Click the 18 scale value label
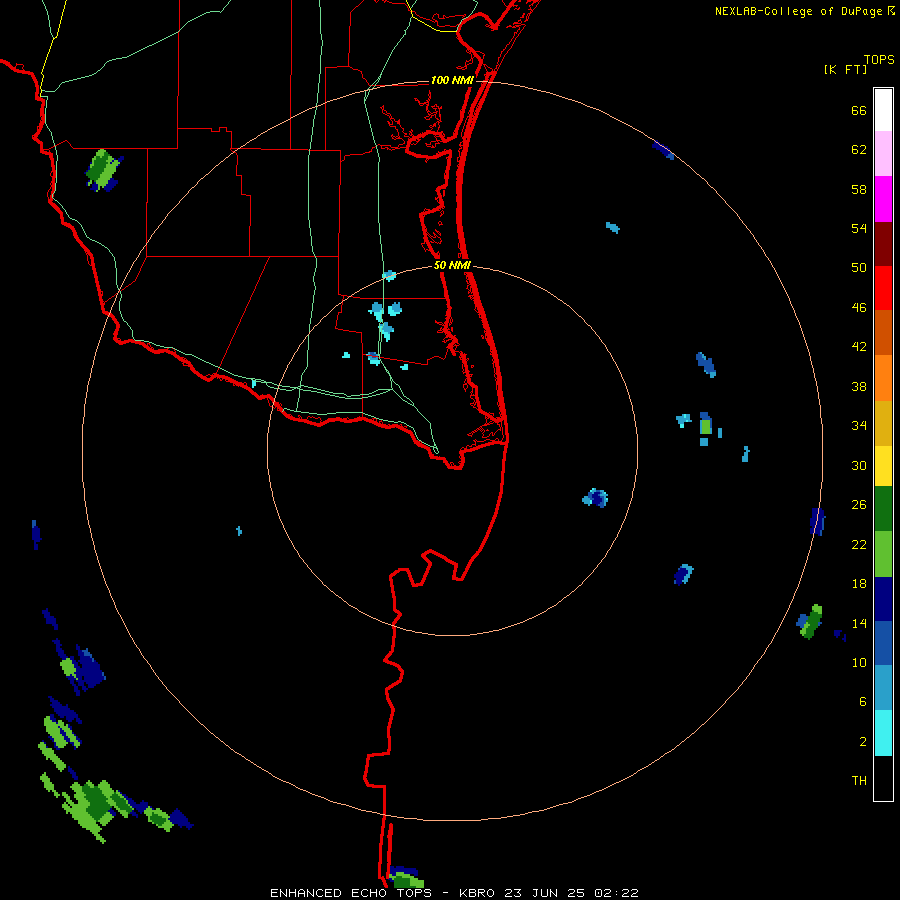Viewport: 900px width, 900px height. [859, 584]
